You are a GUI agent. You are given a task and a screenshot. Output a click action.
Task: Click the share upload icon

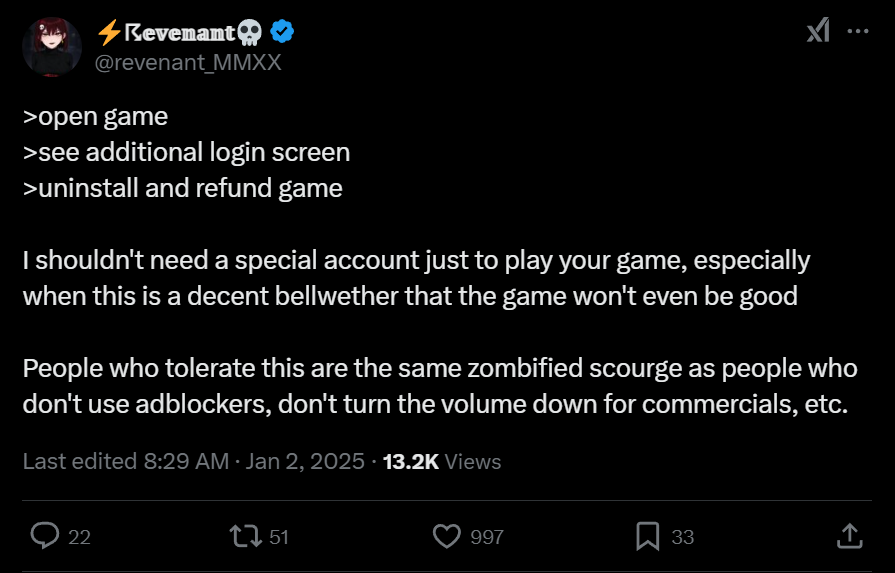[x=849, y=536]
